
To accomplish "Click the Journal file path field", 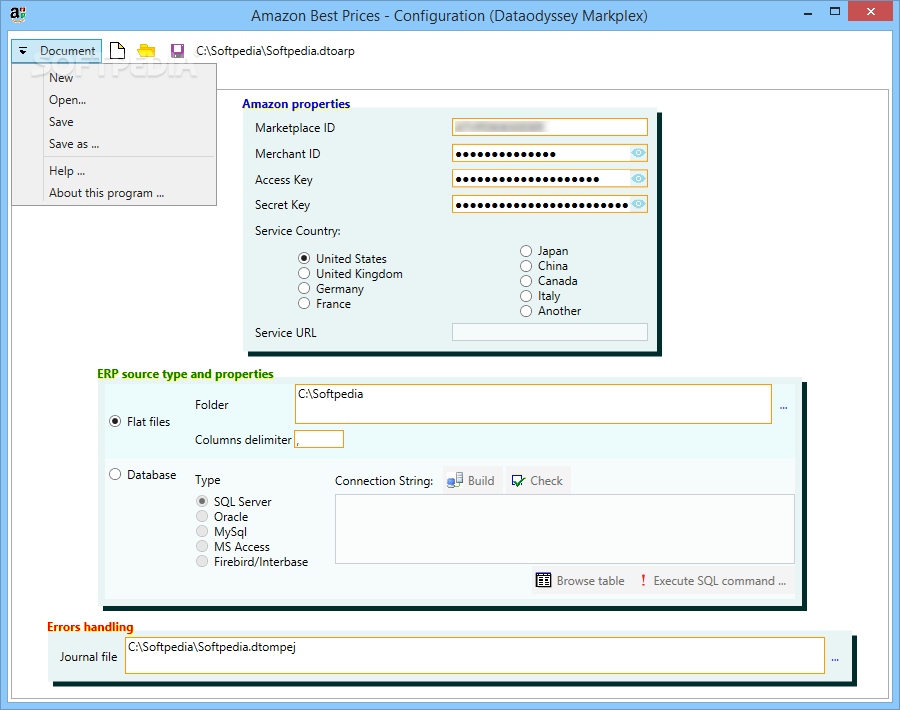I will 475,655.
